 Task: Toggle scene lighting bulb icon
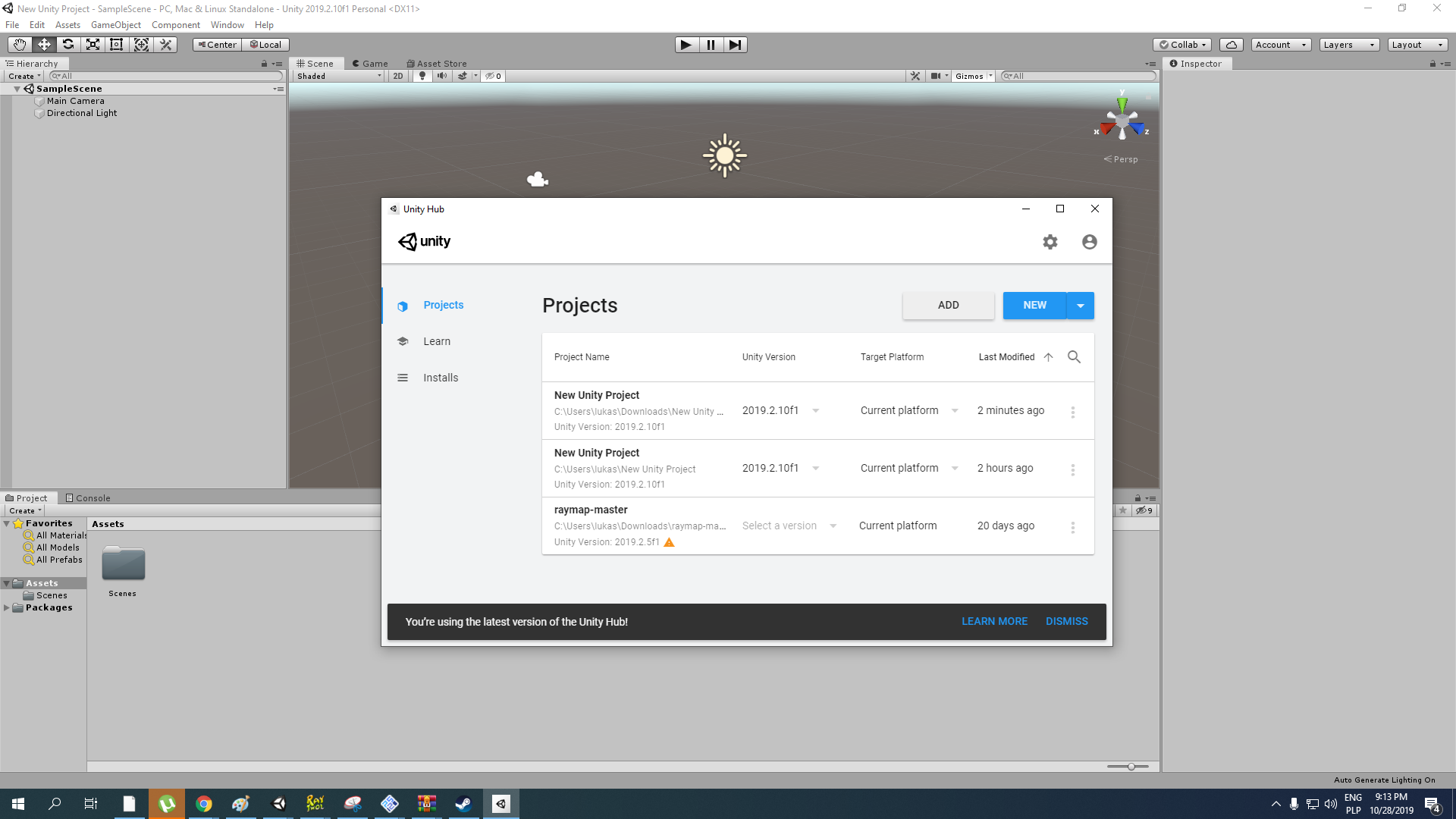[x=422, y=76]
